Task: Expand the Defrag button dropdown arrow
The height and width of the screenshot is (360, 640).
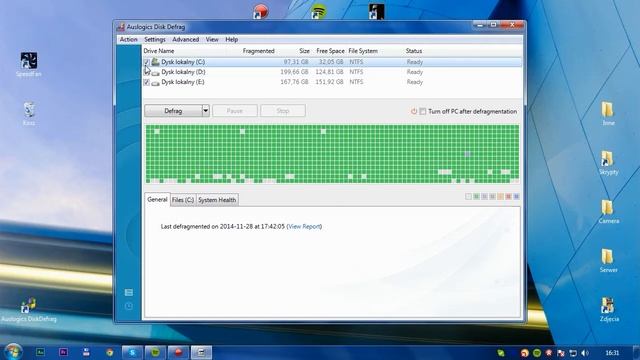Action: point(205,111)
